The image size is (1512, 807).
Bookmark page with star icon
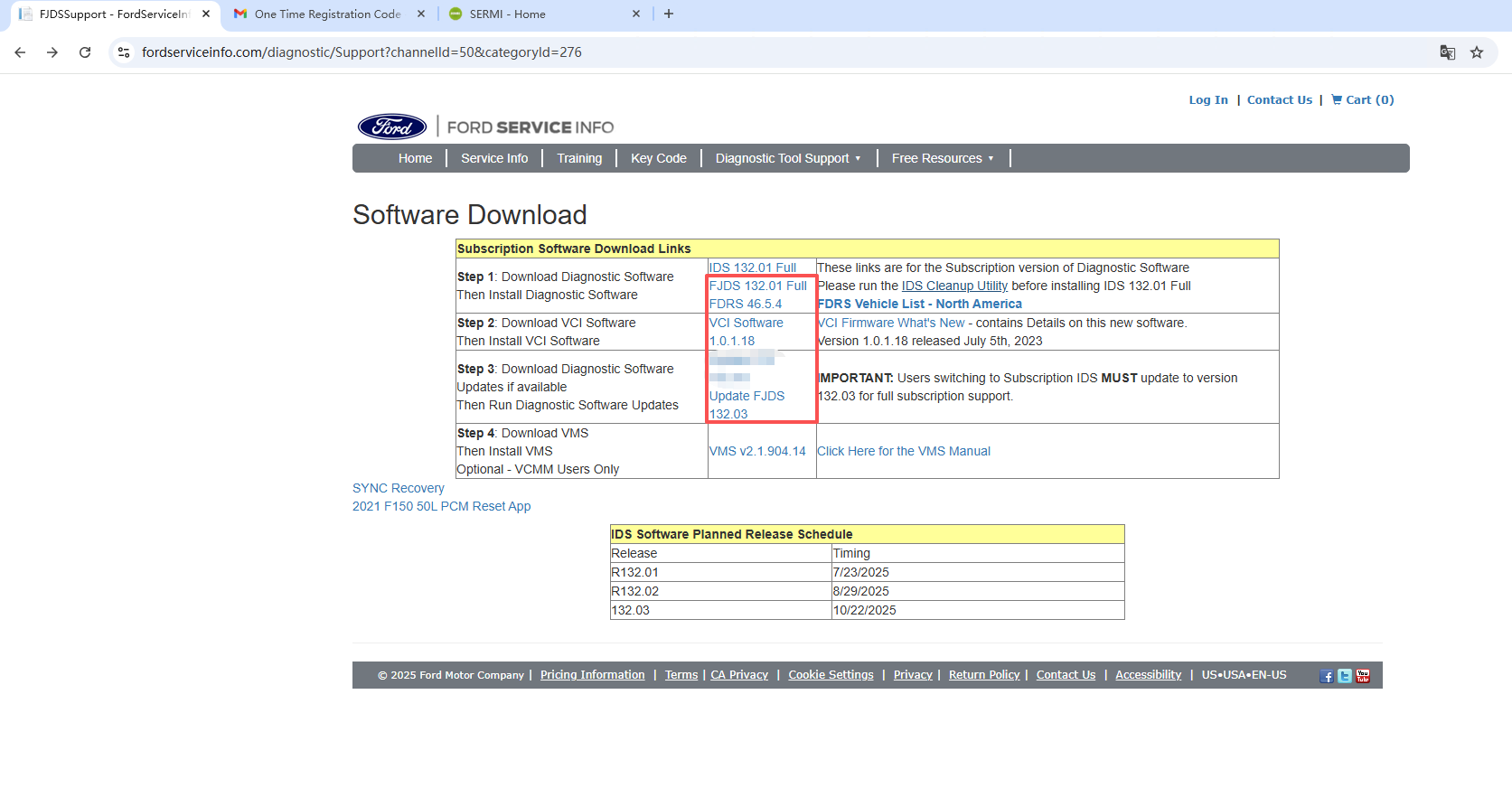(x=1477, y=52)
